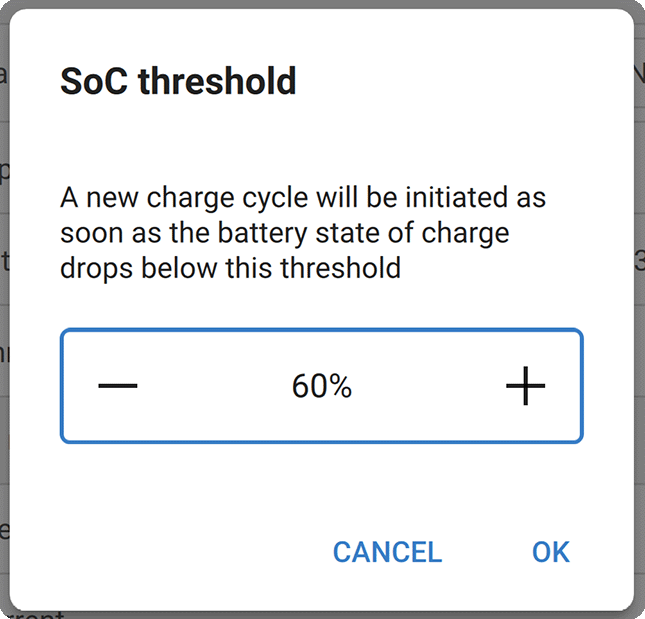
Task: Tap the increment plus sign
Action: coord(525,386)
